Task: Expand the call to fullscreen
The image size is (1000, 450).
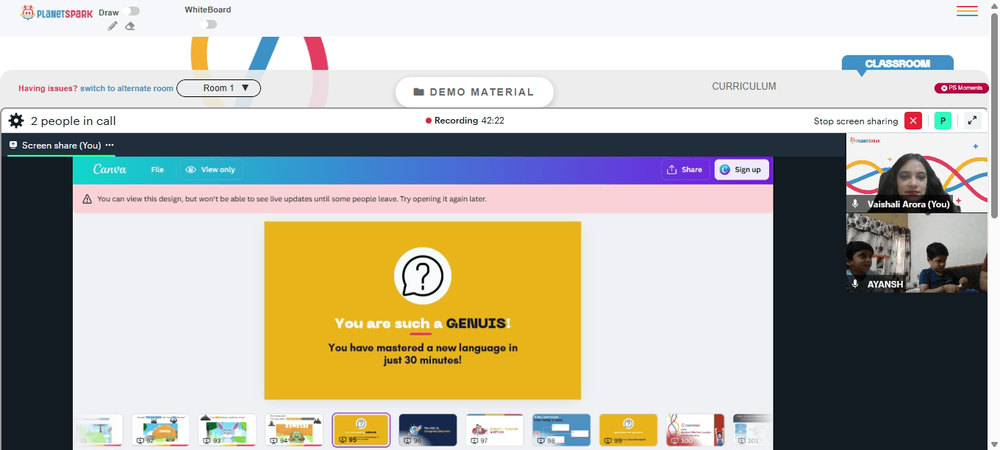Action: (972, 120)
